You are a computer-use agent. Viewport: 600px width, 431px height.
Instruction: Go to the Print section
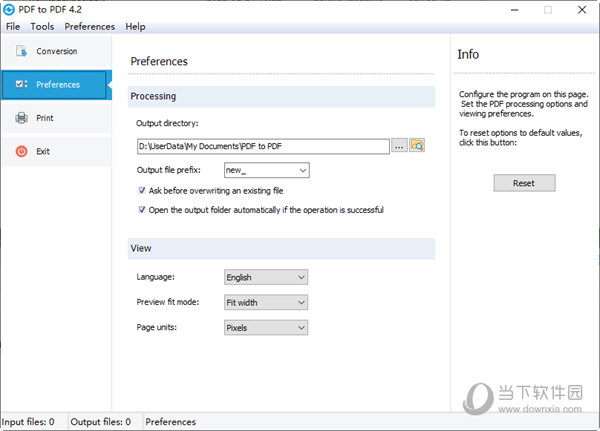coord(57,118)
